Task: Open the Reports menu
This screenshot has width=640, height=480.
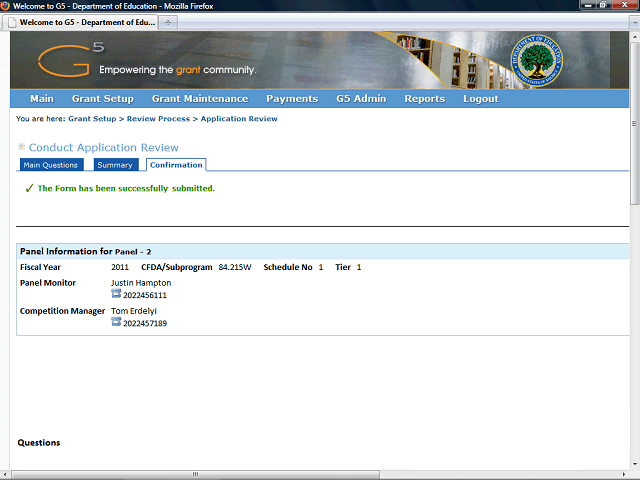Action: [x=424, y=99]
